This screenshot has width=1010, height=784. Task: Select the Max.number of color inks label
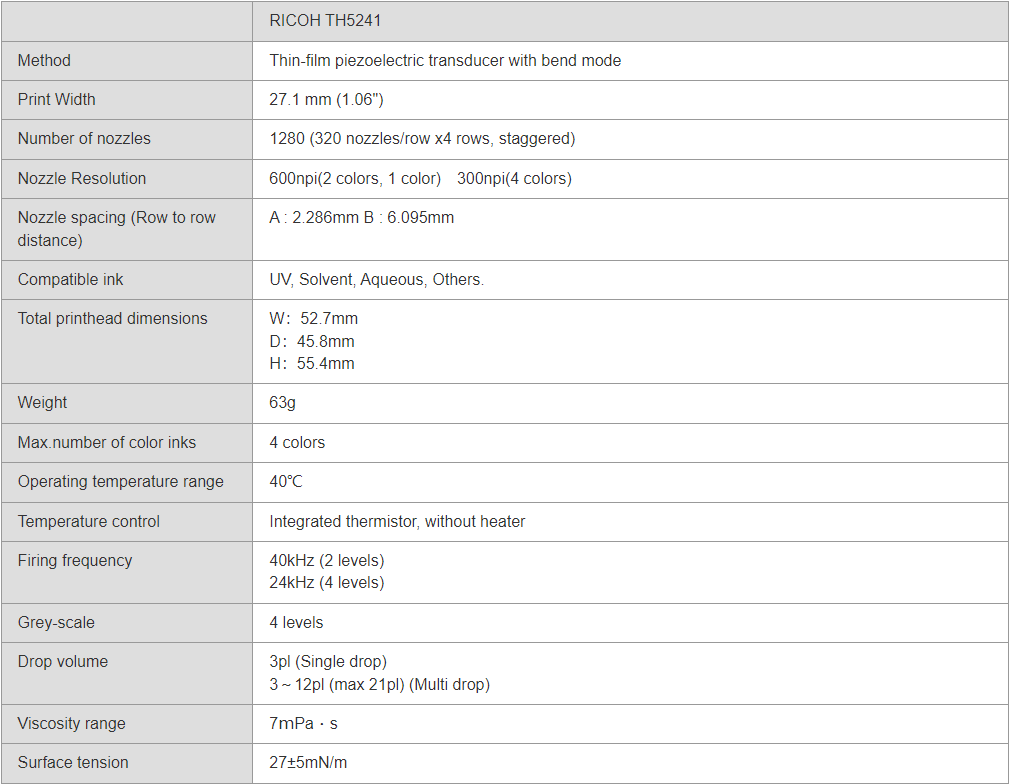click(x=106, y=443)
